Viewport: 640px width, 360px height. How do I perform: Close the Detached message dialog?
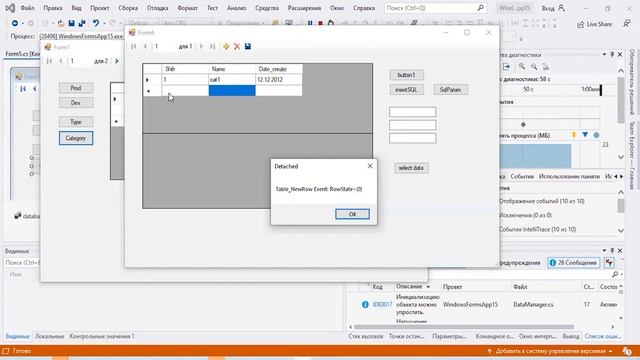[x=370, y=166]
